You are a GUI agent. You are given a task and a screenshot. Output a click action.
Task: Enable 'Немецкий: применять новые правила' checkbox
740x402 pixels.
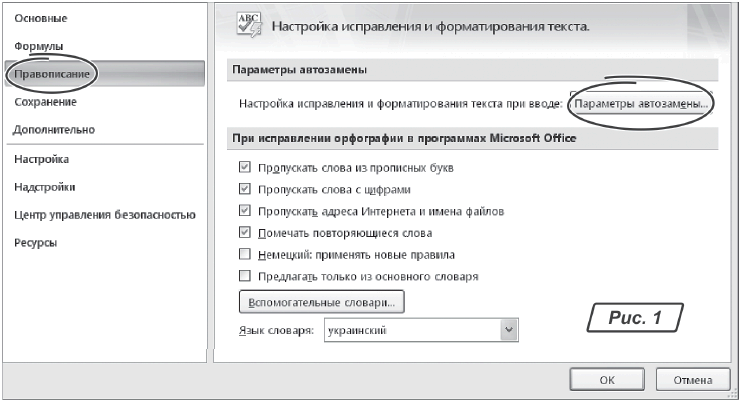pos(245,255)
